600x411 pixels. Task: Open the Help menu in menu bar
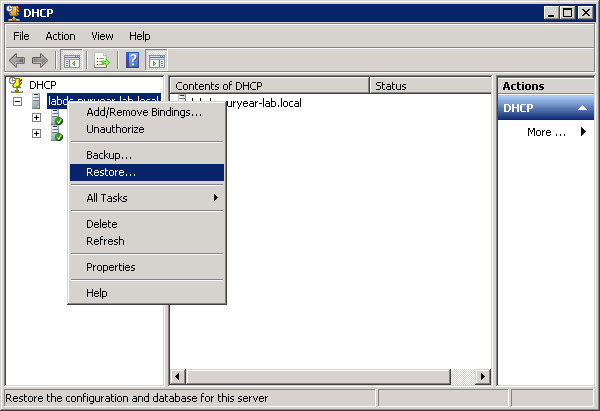pyautogui.click(x=140, y=36)
